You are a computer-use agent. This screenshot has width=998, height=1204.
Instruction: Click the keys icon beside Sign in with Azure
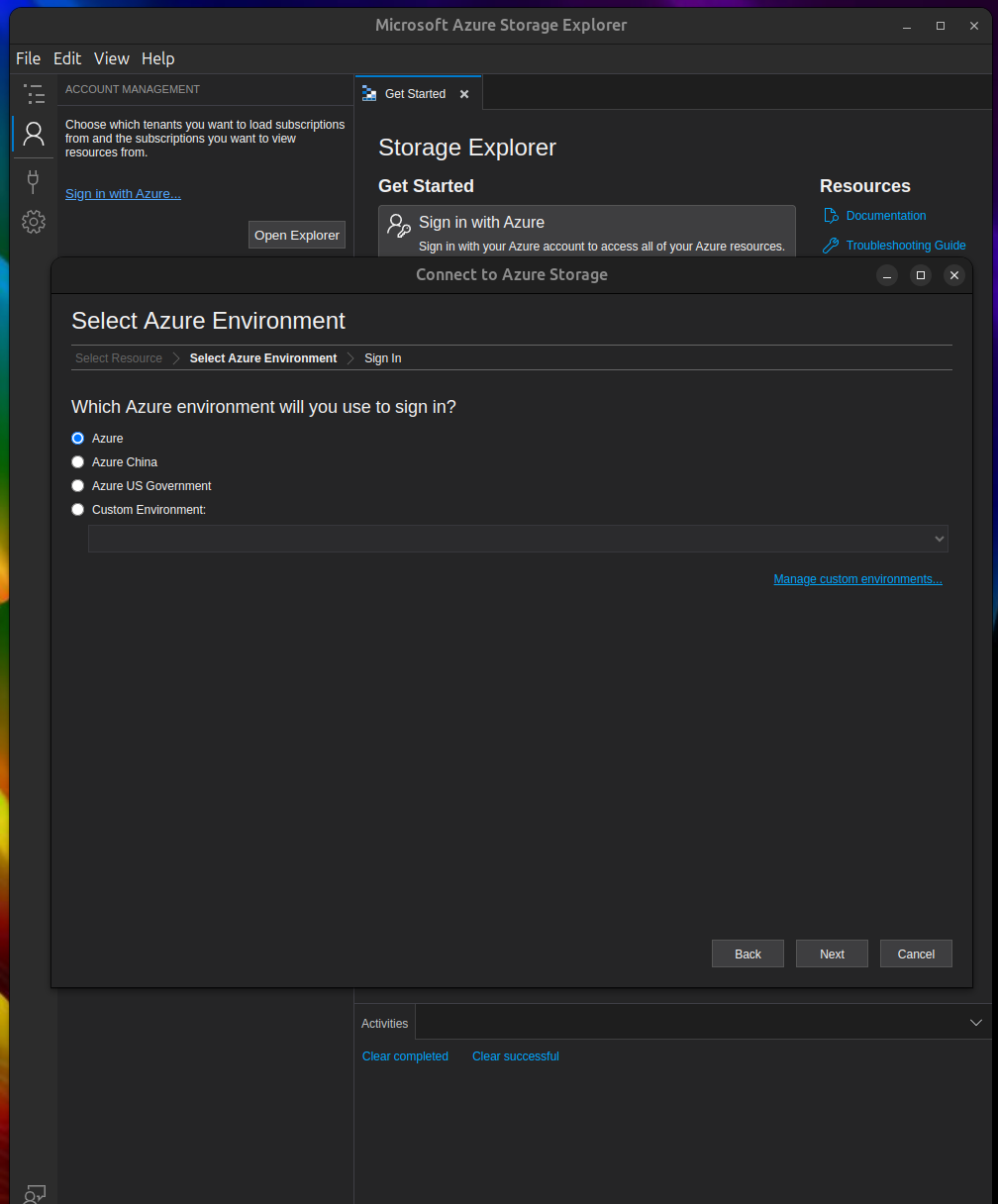(398, 228)
